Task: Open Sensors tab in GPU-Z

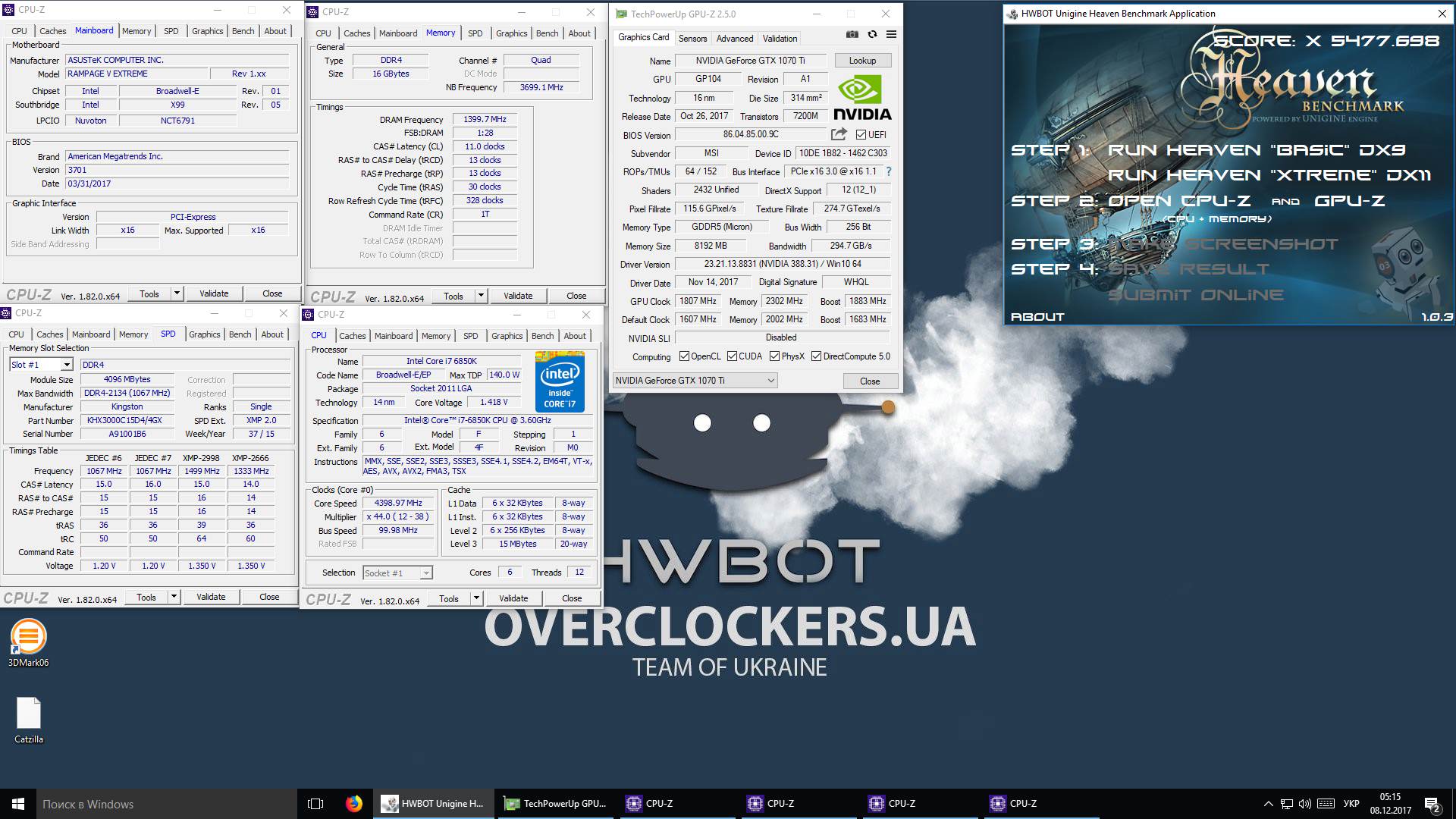Action: pos(692,39)
